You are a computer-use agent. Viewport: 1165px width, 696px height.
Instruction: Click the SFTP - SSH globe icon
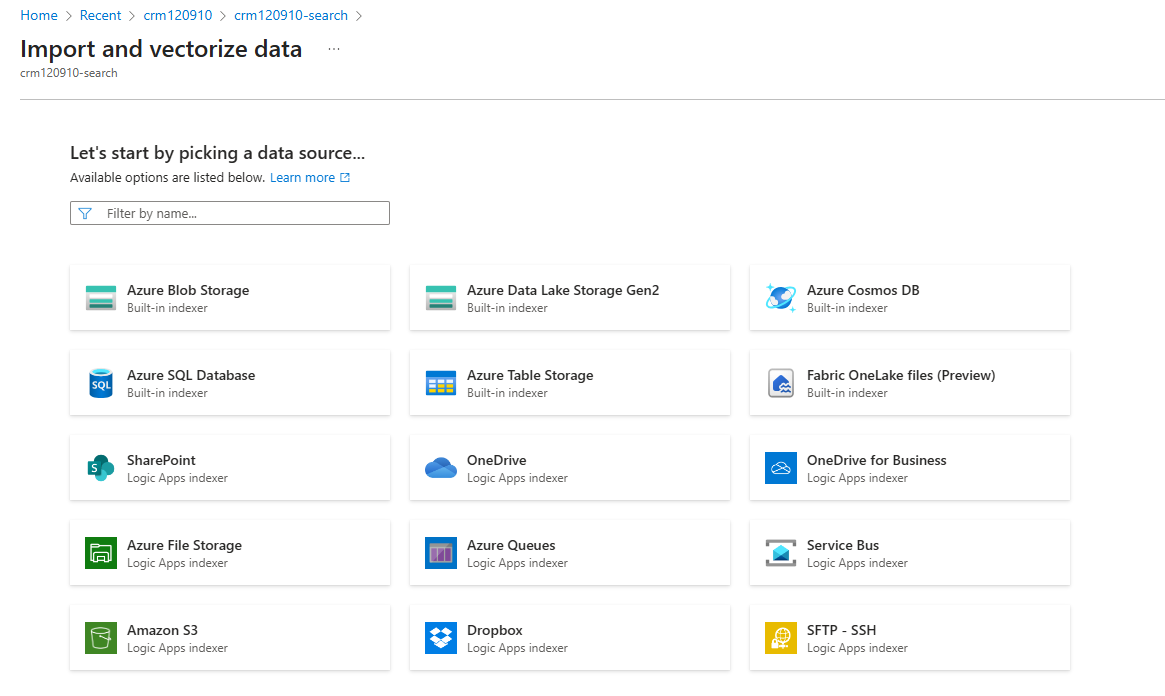click(x=781, y=638)
